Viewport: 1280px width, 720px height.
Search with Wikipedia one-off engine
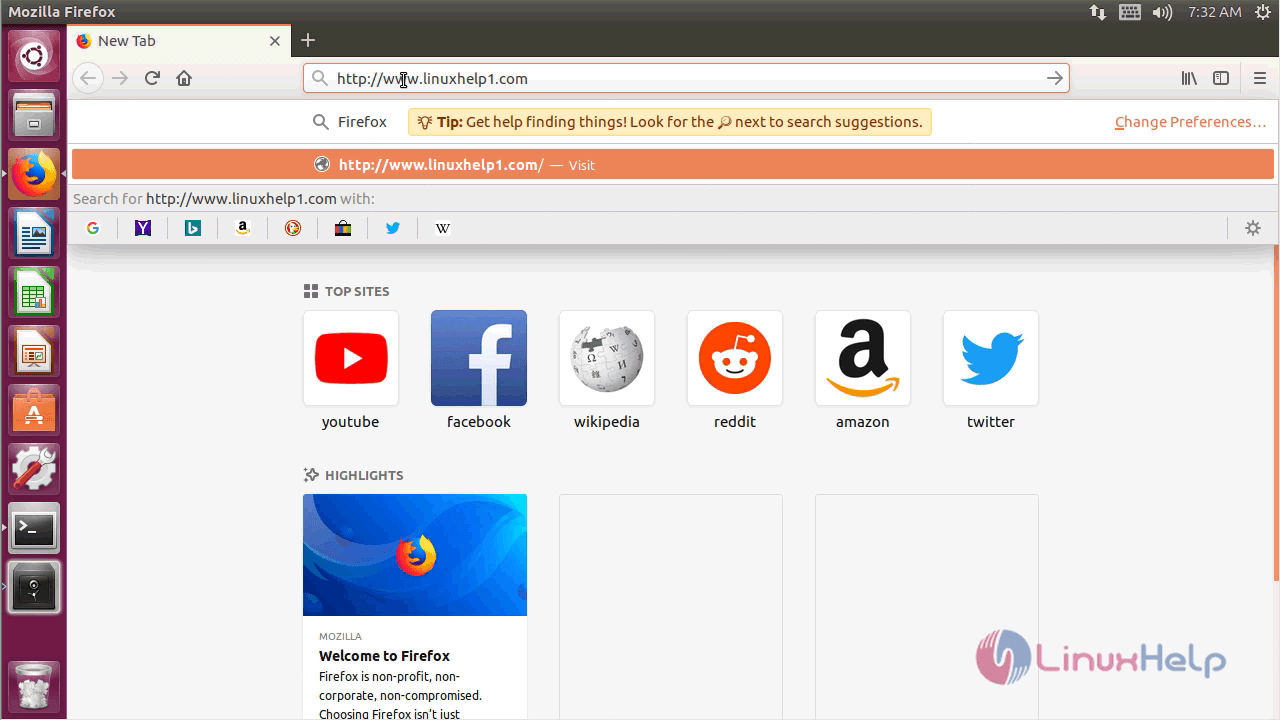[x=443, y=228]
